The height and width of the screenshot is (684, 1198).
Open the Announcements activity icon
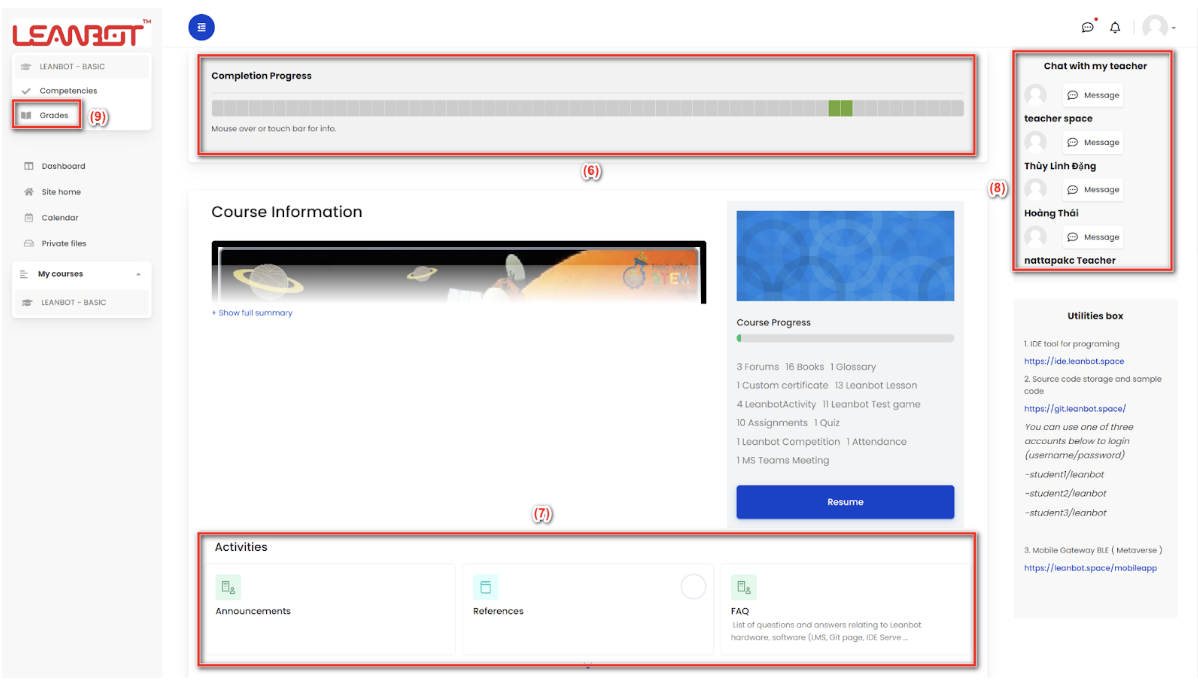(227, 587)
